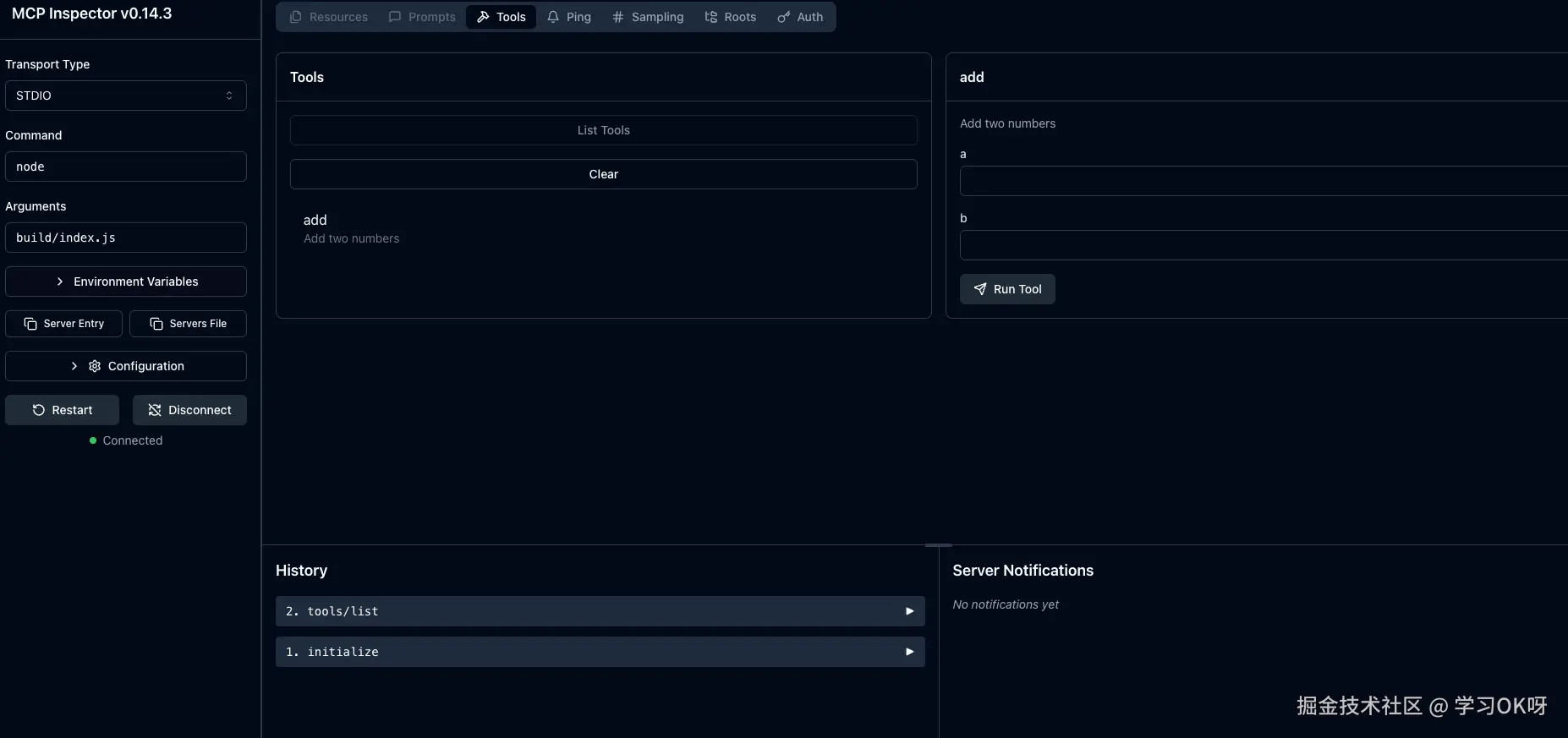Click the Command input containing node

point(126,167)
